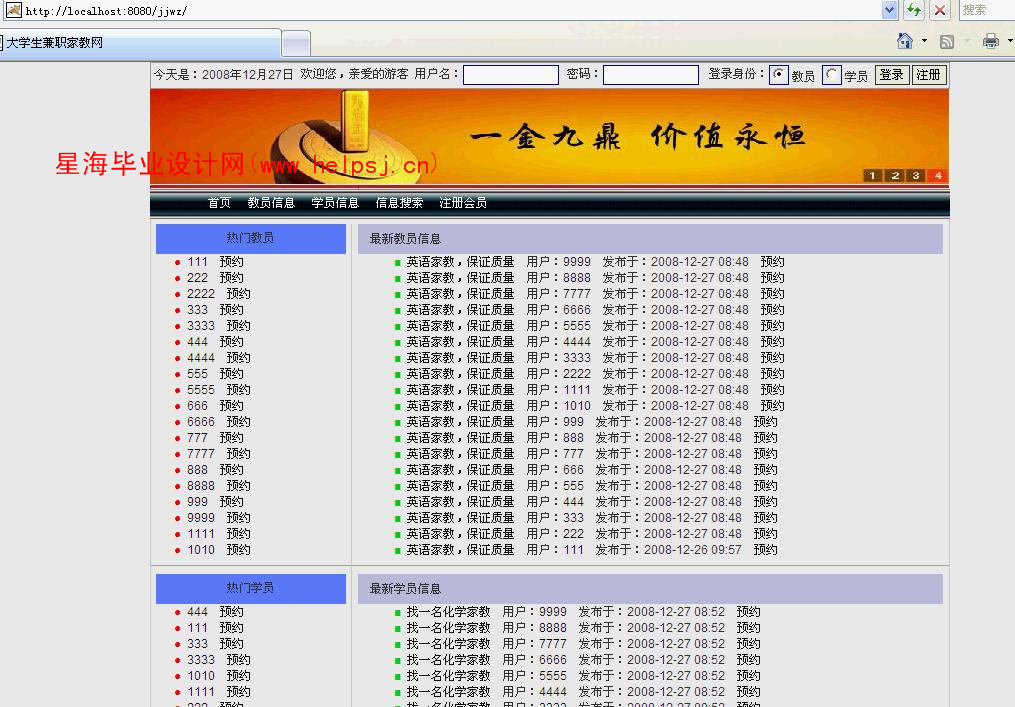Image resolution: width=1015 pixels, height=707 pixels.
Task: Show banner slide 1
Action: click(x=873, y=175)
